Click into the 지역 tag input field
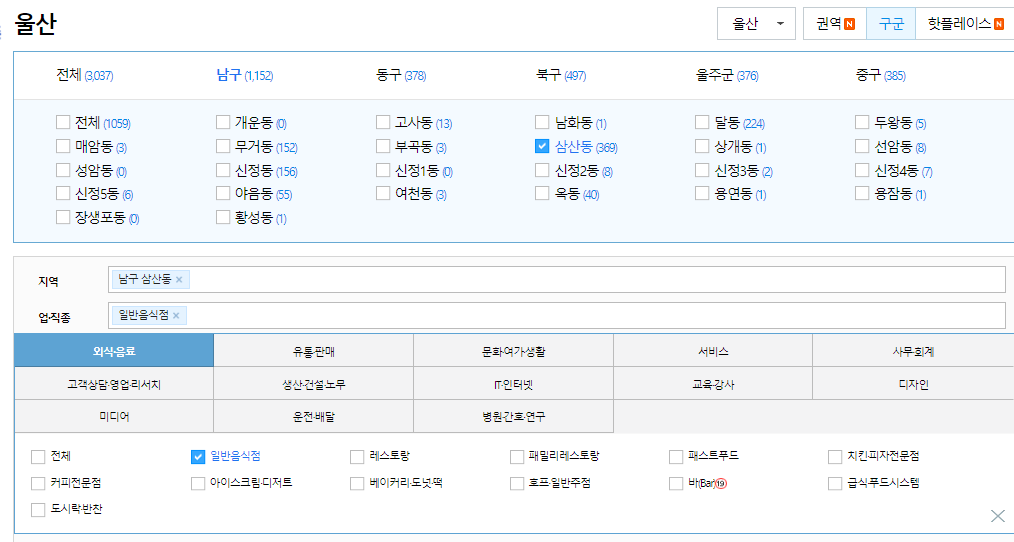Image resolution: width=1014 pixels, height=542 pixels. [x=557, y=279]
